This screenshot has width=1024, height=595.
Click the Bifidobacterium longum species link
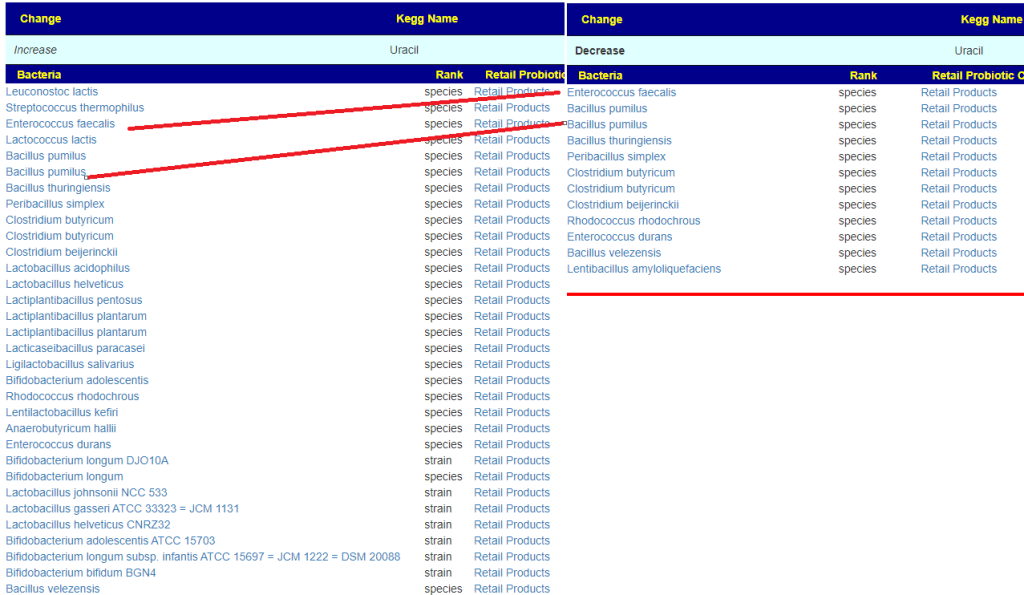point(64,476)
